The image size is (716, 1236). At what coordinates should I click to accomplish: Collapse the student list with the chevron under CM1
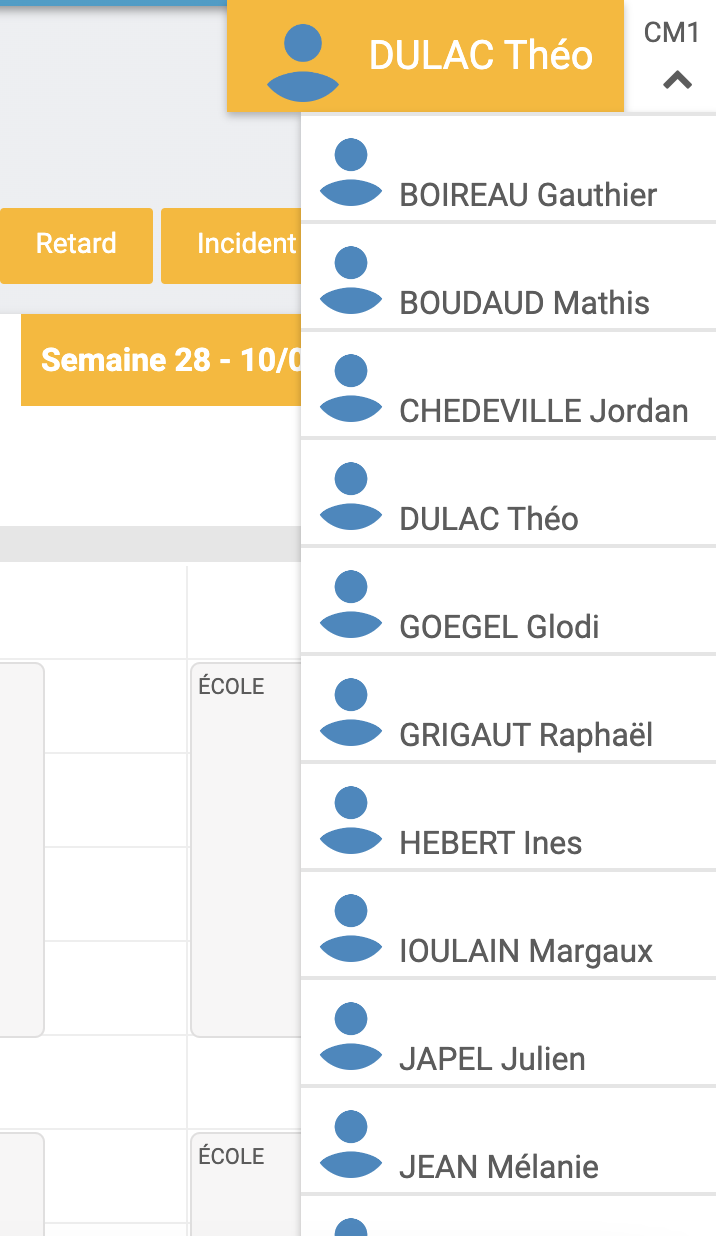click(678, 80)
